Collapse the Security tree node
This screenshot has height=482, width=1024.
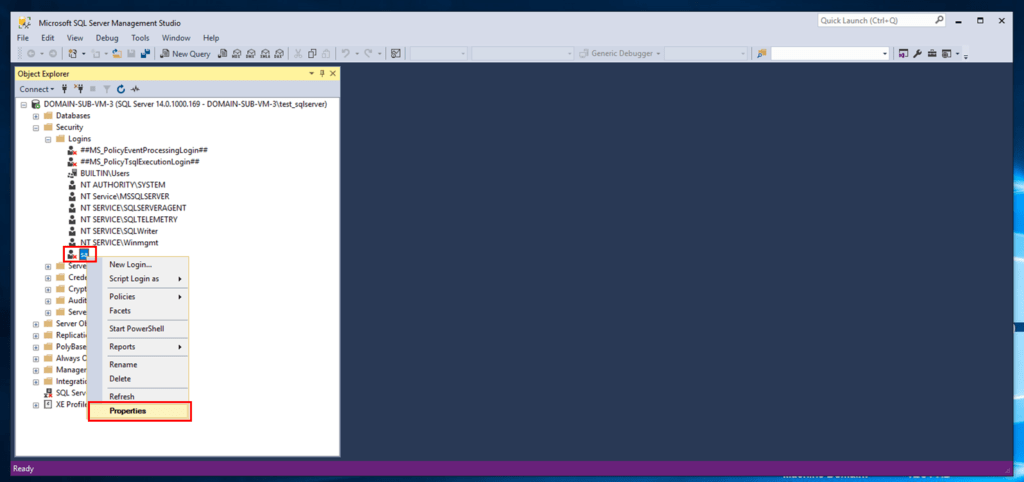click(x=36, y=128)
